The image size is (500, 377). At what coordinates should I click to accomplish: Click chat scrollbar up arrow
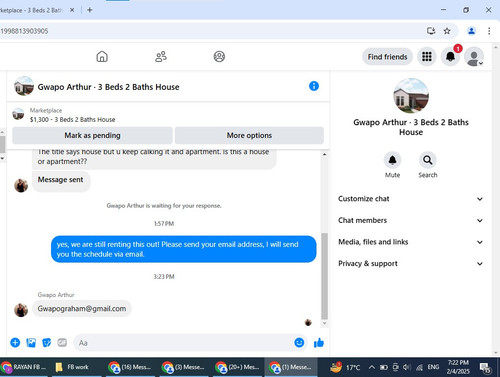324,154
